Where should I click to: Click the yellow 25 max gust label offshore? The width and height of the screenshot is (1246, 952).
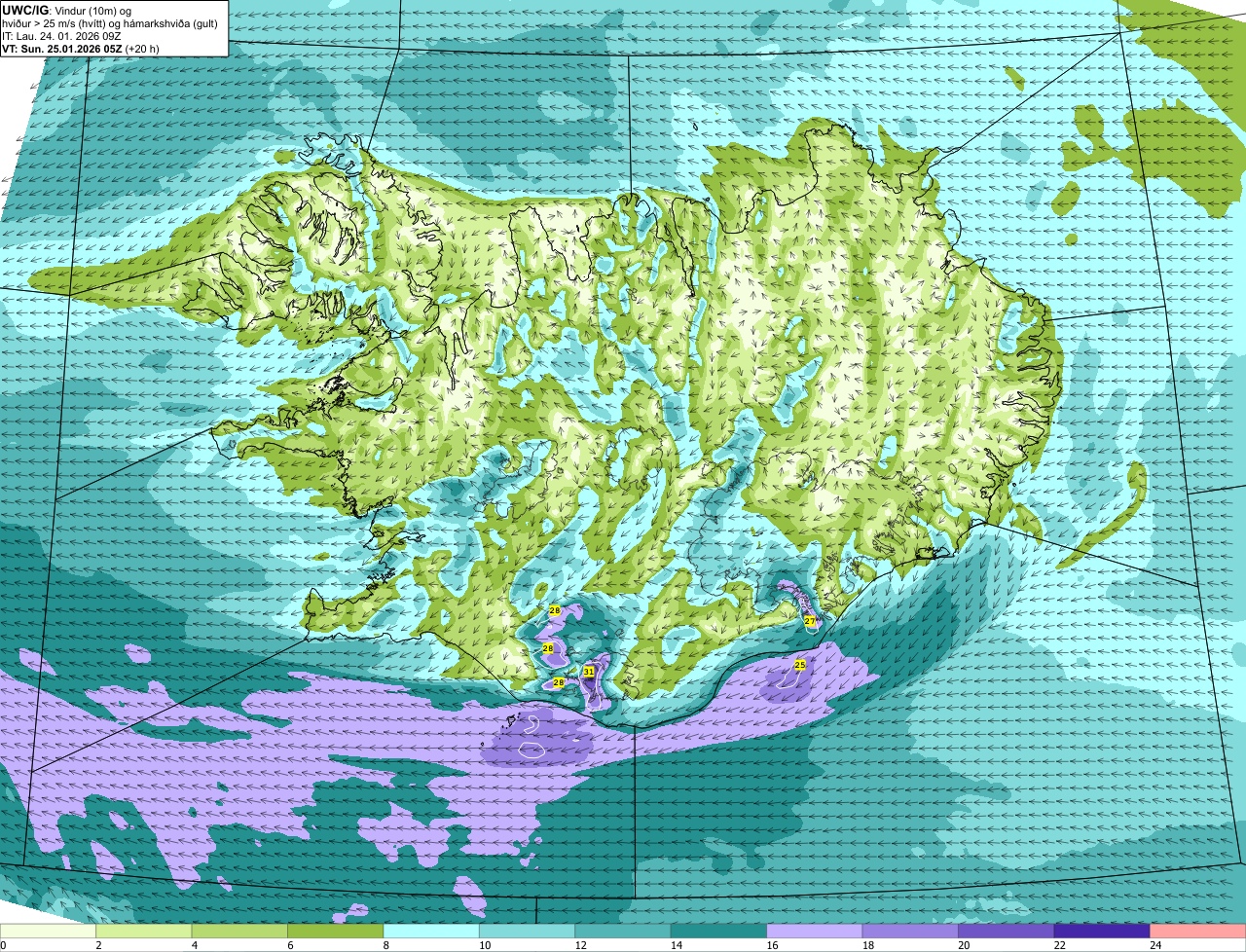(800, 665)
